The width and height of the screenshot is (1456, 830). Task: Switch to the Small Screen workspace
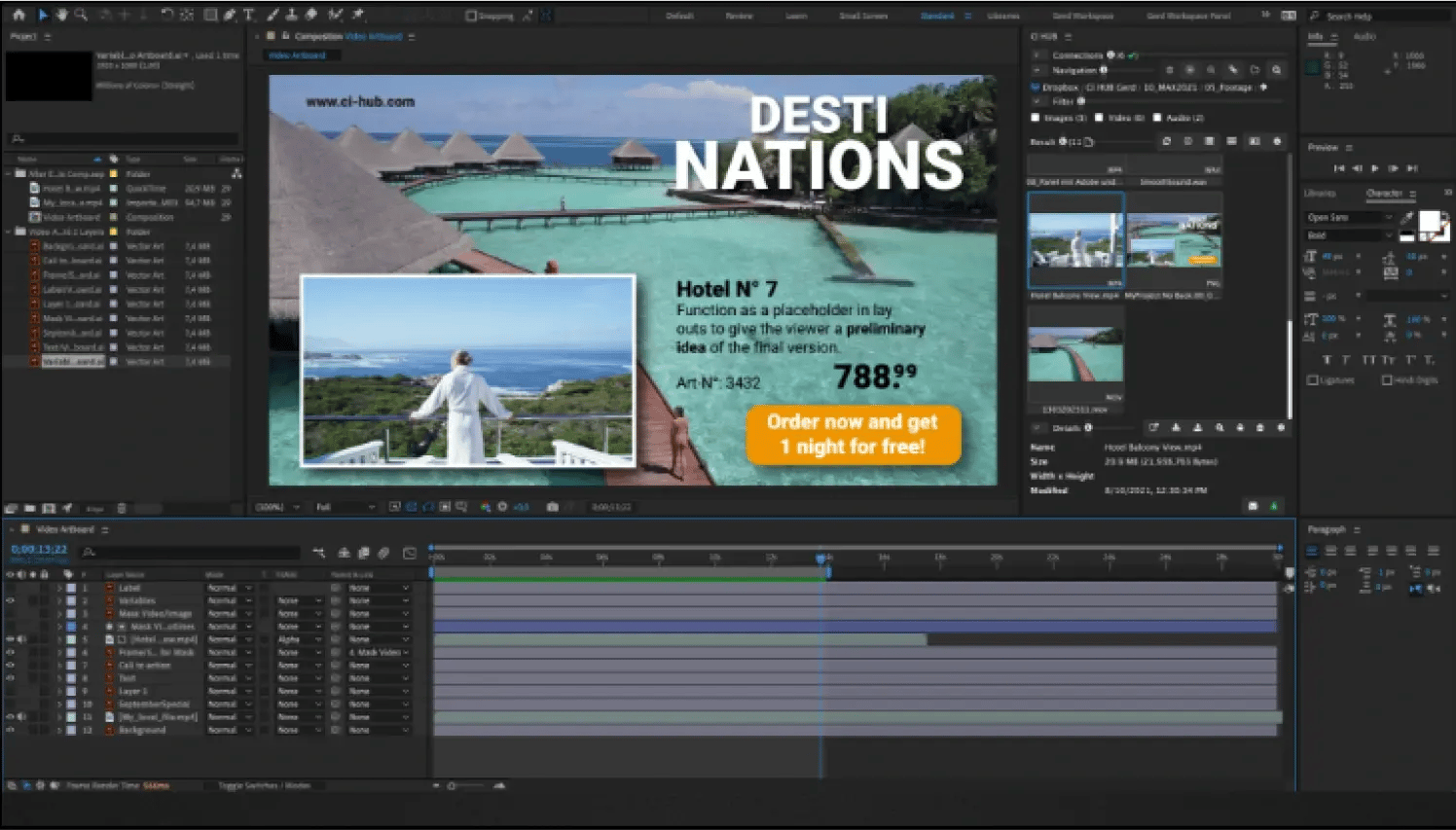[863, 16]
